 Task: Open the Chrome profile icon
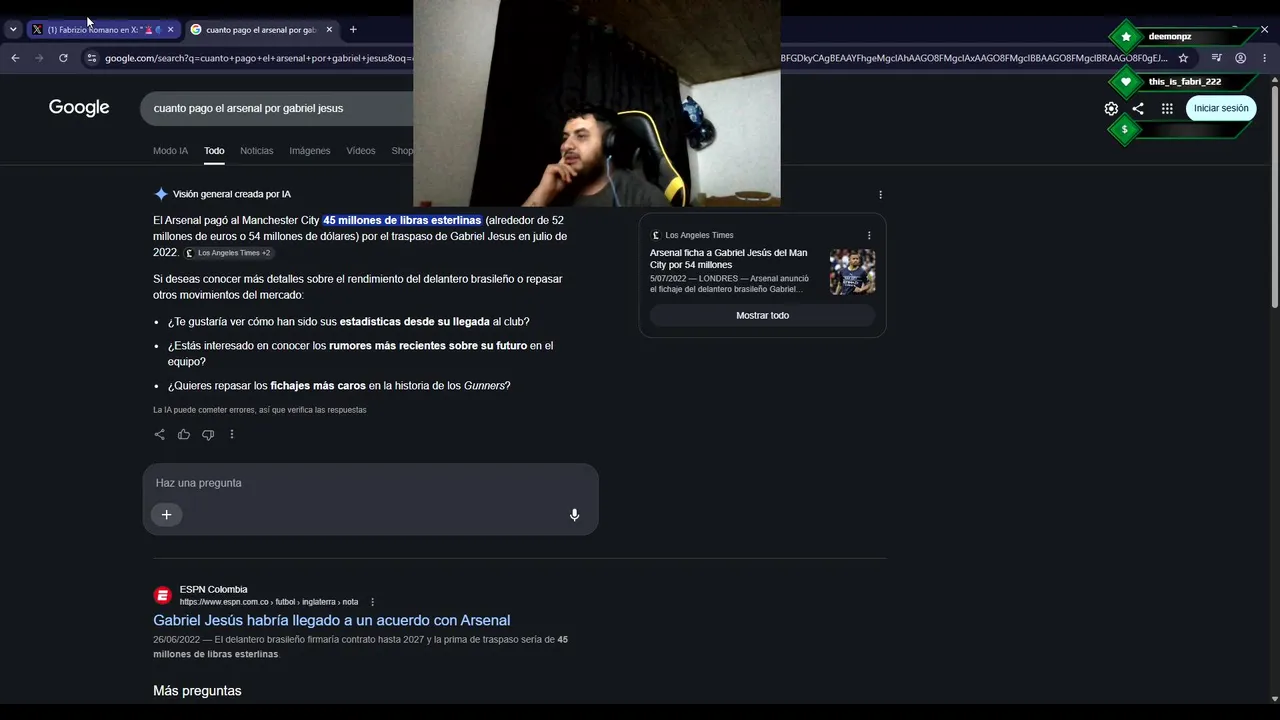point(1240,58)
